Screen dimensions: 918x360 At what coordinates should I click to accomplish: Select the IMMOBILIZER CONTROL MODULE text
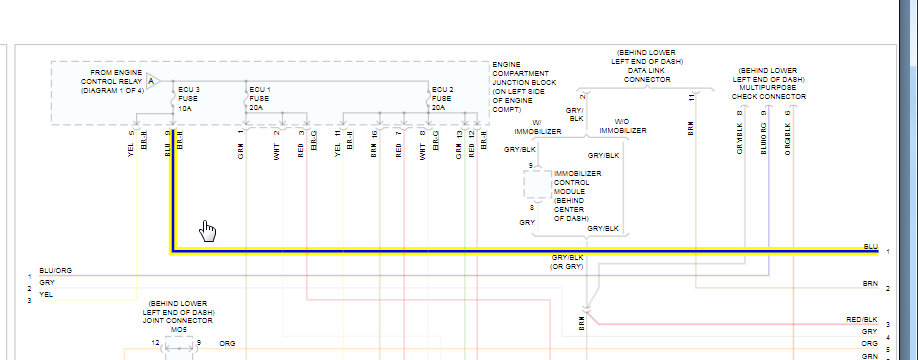577,196
